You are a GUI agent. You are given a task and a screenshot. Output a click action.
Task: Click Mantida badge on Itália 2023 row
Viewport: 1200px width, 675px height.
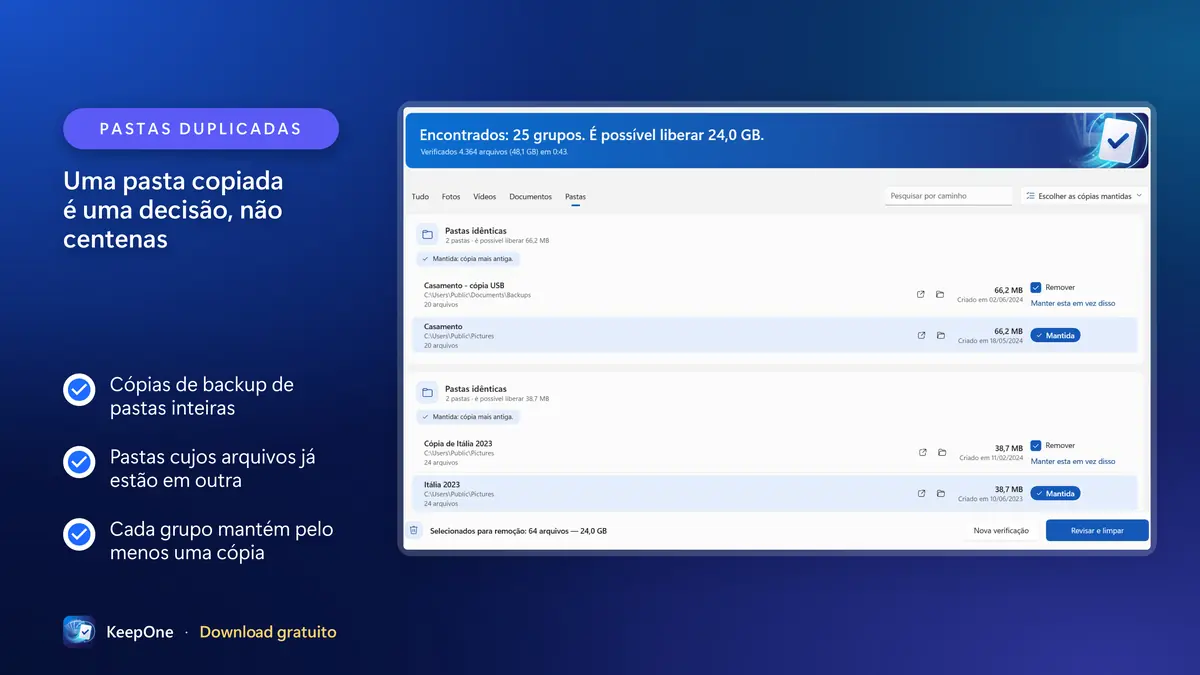pyautogui.click(x=1055, y=493)
